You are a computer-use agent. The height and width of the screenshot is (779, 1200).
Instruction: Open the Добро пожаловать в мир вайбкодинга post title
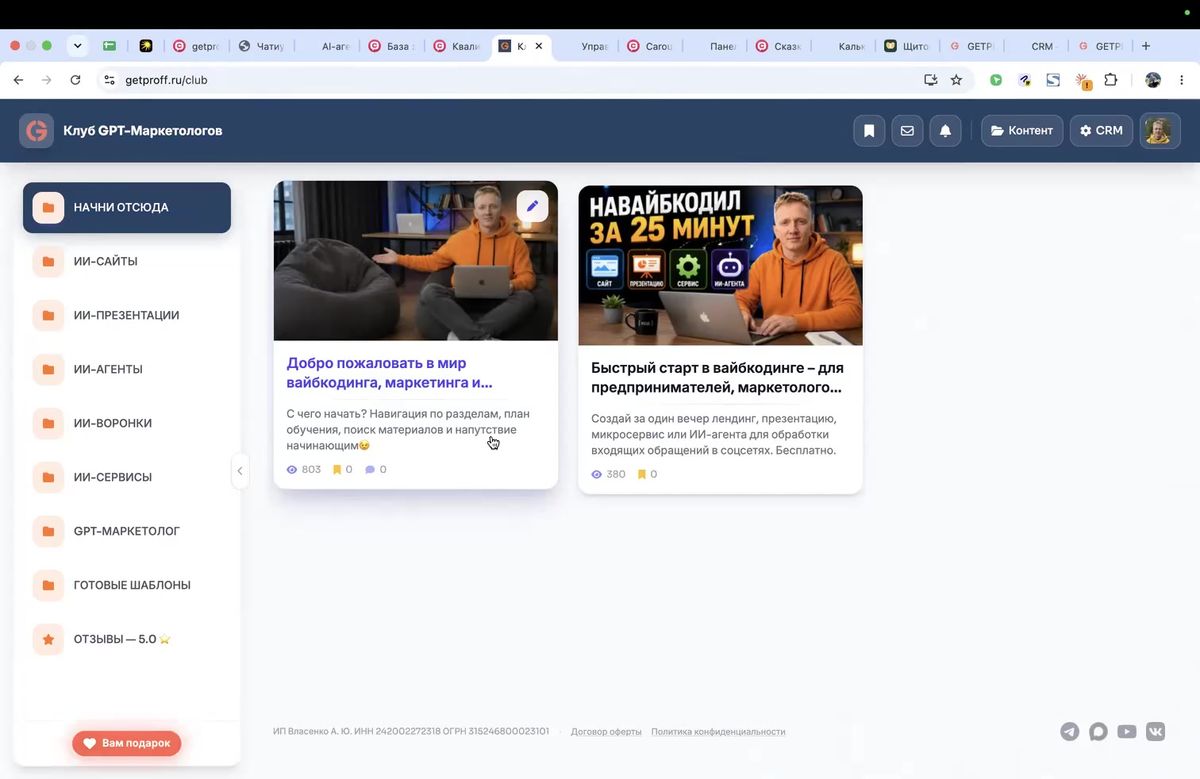(389, 373)
